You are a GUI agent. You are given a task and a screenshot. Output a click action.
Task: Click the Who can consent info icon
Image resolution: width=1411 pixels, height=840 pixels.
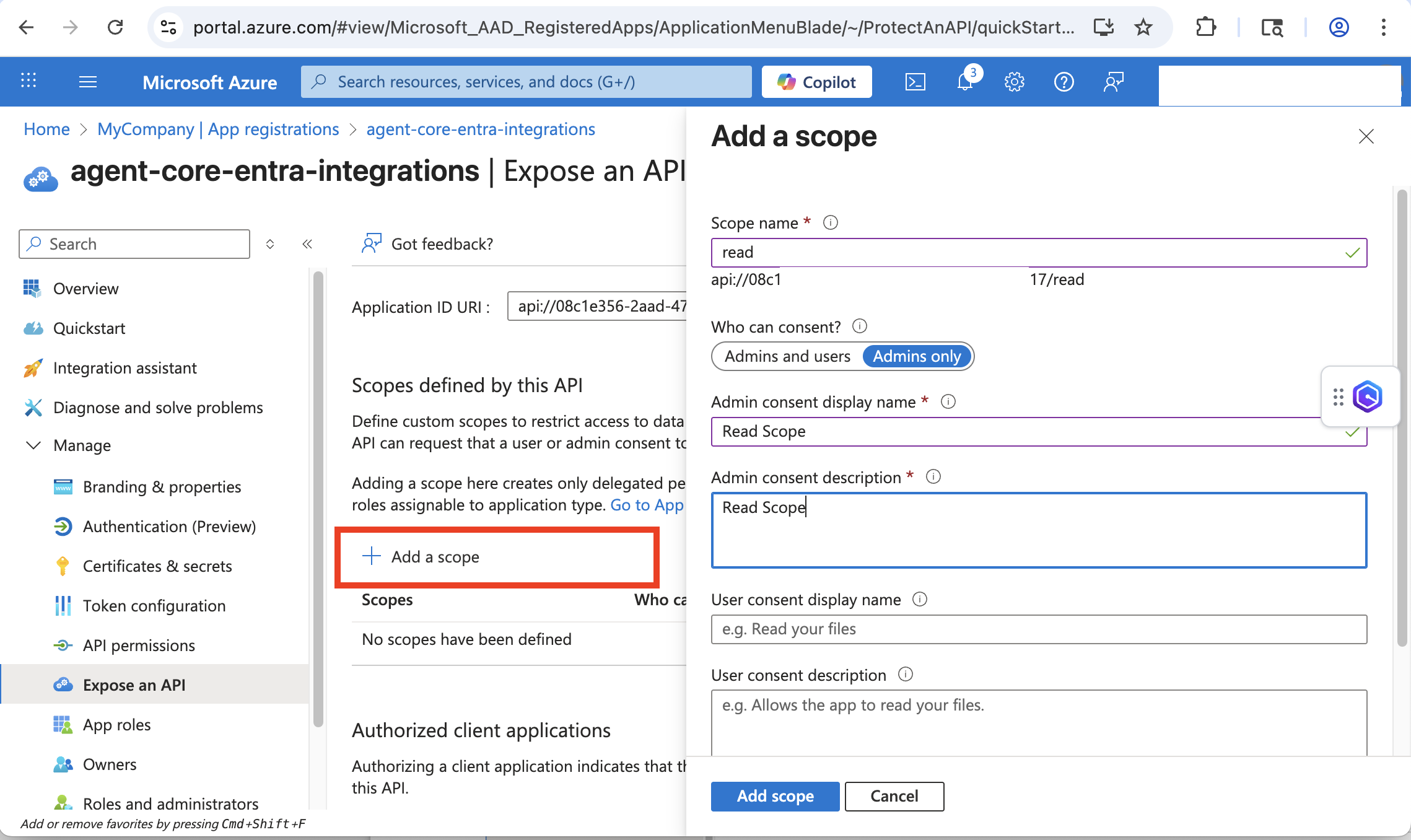[860, 326]
